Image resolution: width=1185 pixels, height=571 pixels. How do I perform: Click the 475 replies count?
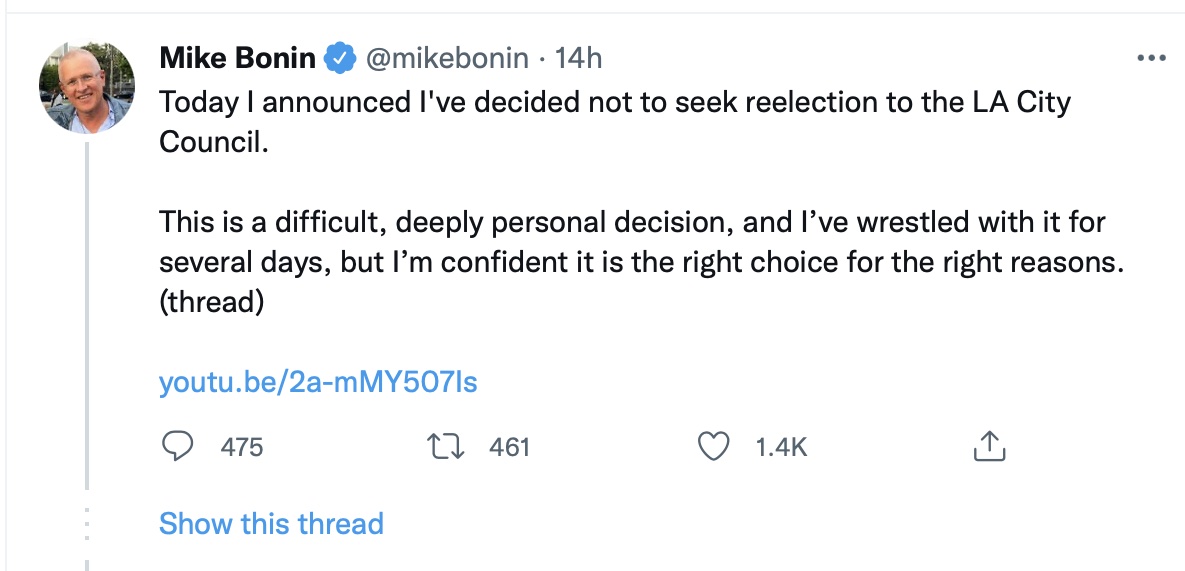pyautogui.click(x=241, y=447)
